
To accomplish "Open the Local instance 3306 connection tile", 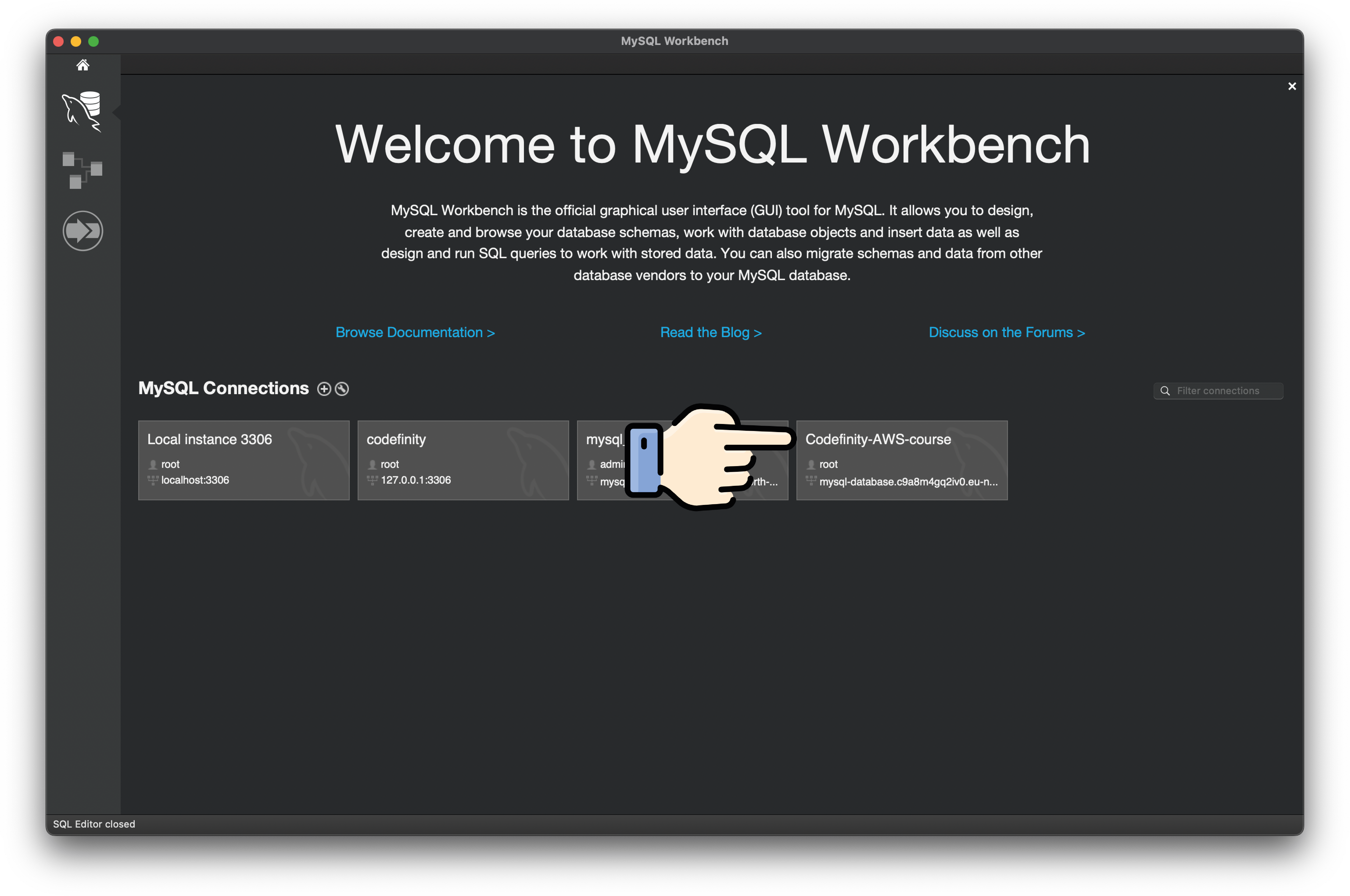I will (244, 461).
